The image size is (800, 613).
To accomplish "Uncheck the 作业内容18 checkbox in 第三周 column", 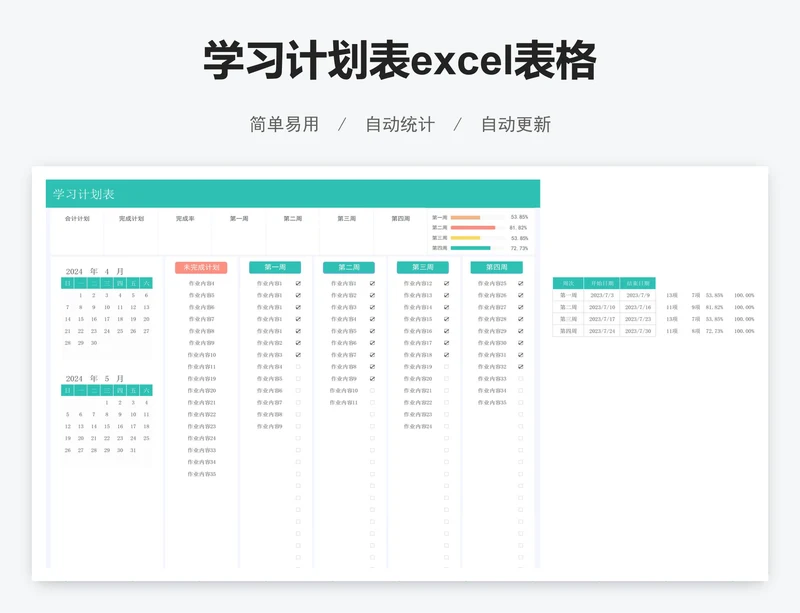I will click(x=446, y=355).
